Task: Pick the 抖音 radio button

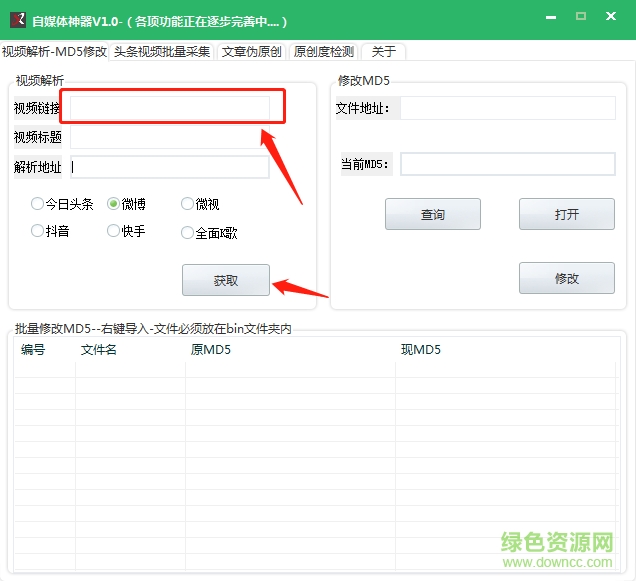Action: [x=38, y=231]
